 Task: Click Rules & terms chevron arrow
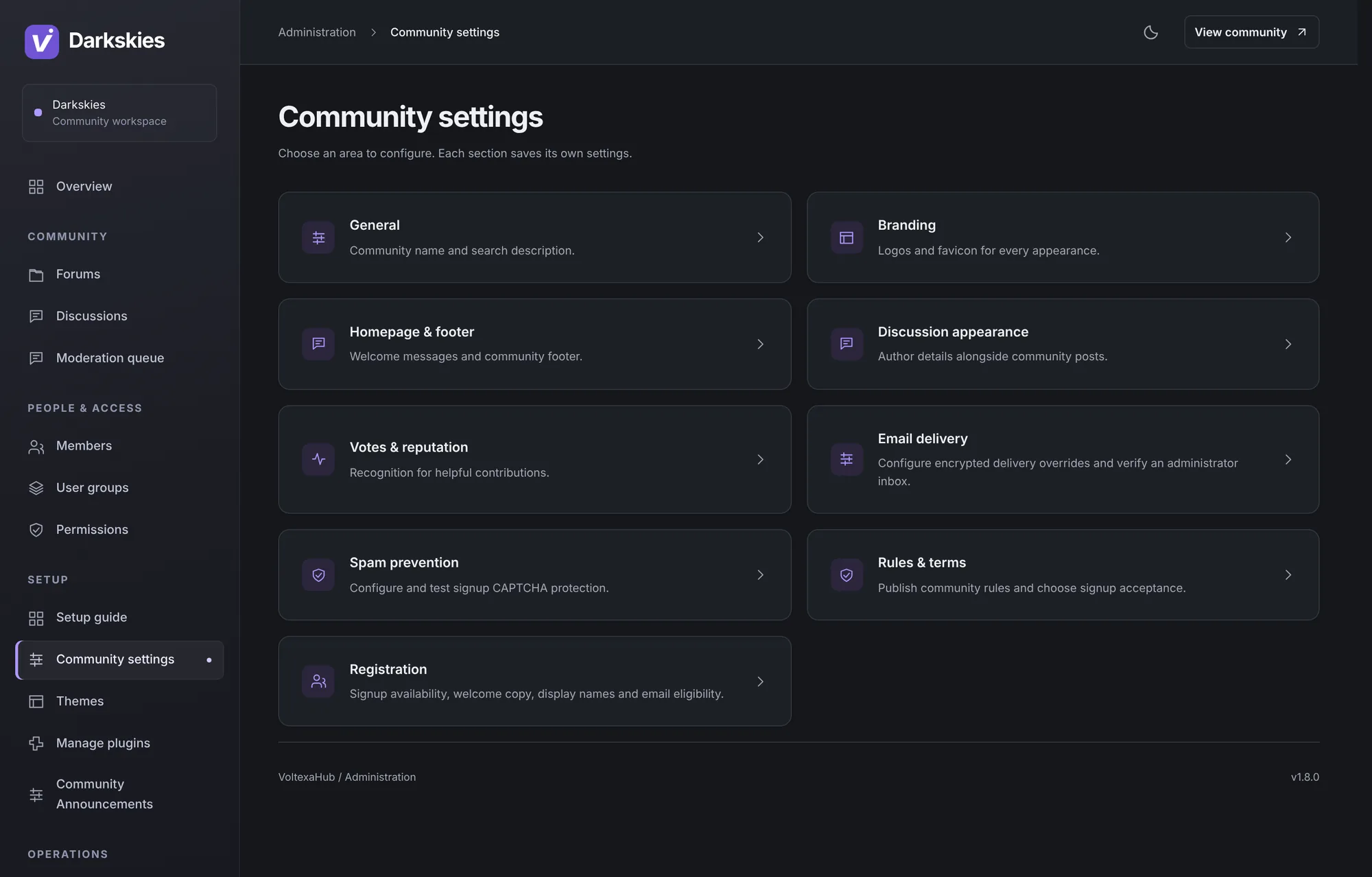[x=1288, y=575]
